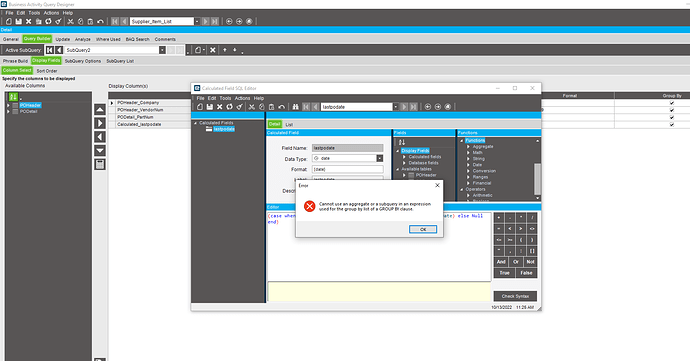Click the Check Syntax button
The height and width of the screenshot is (361, 690).
click(x=515, y=296)
